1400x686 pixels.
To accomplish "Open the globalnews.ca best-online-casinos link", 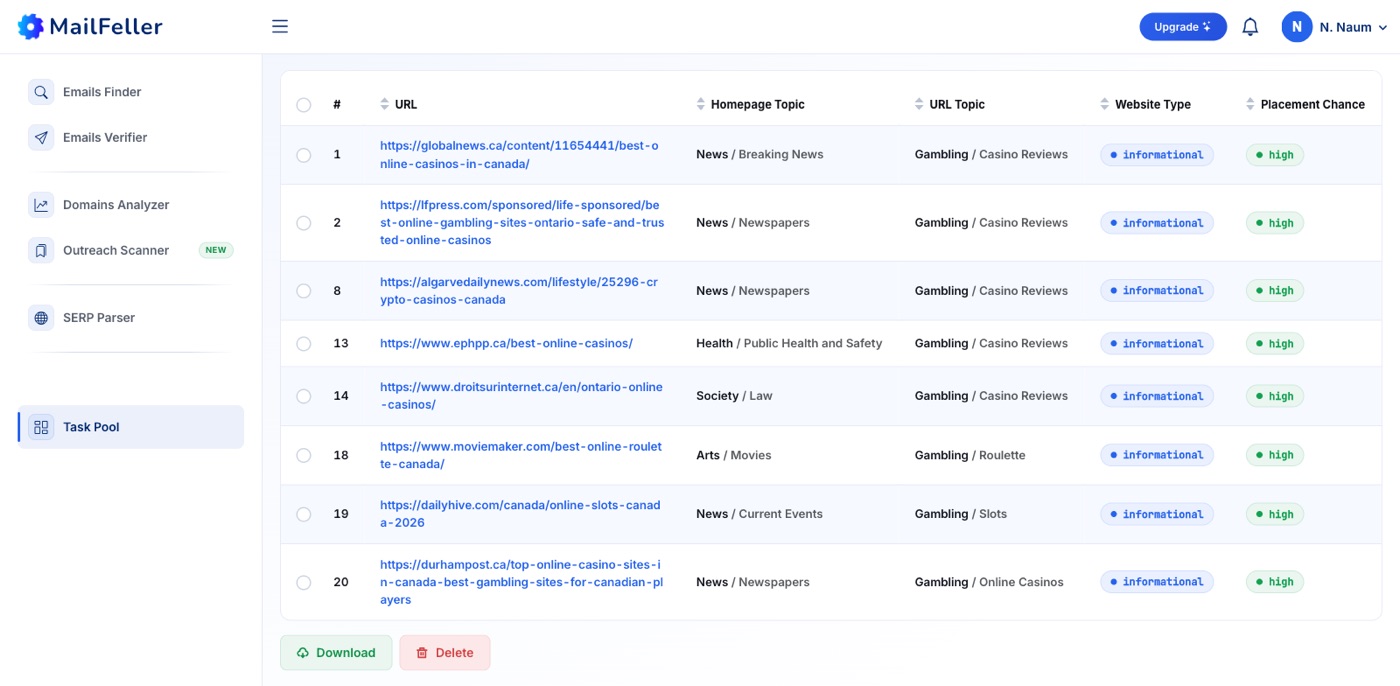I will coord(519,155).
